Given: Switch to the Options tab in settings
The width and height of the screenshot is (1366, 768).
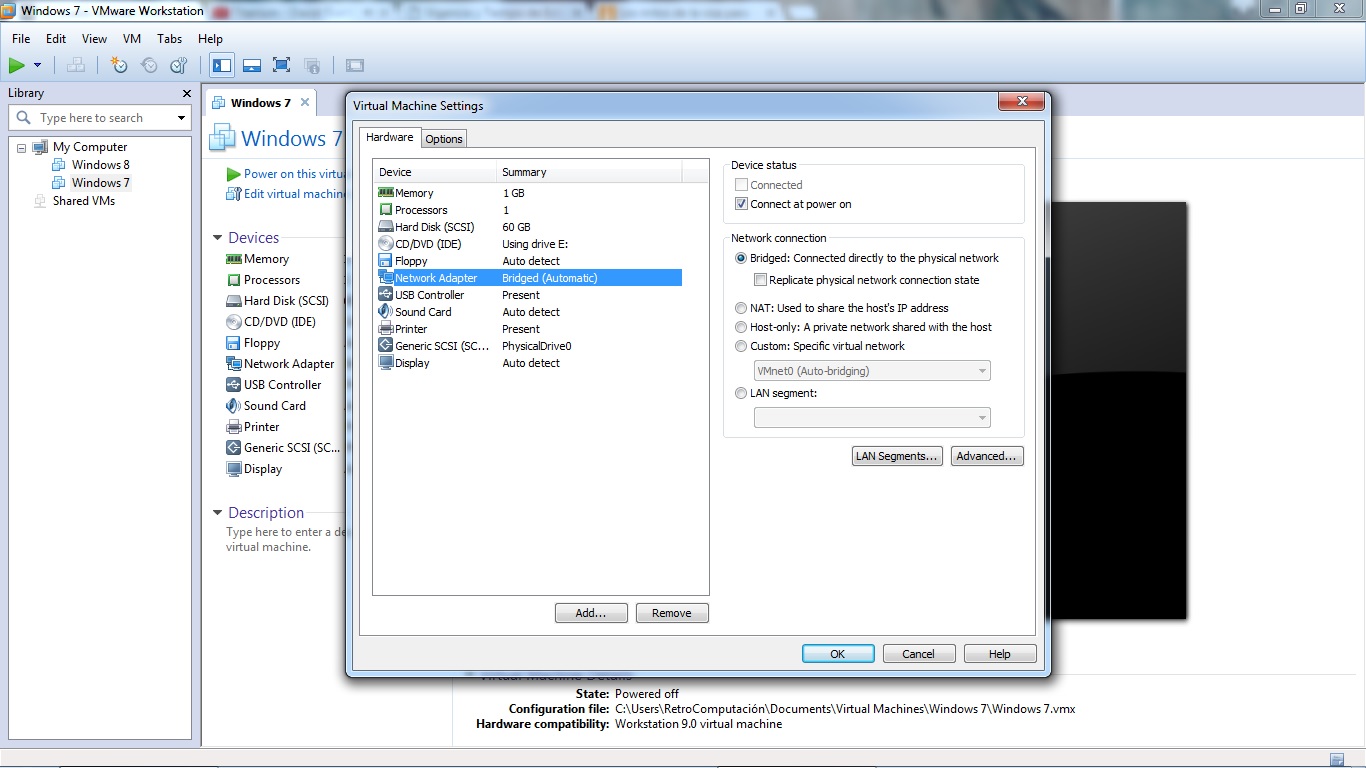Looking at the screenshot, I should click(x=444, y=139).
